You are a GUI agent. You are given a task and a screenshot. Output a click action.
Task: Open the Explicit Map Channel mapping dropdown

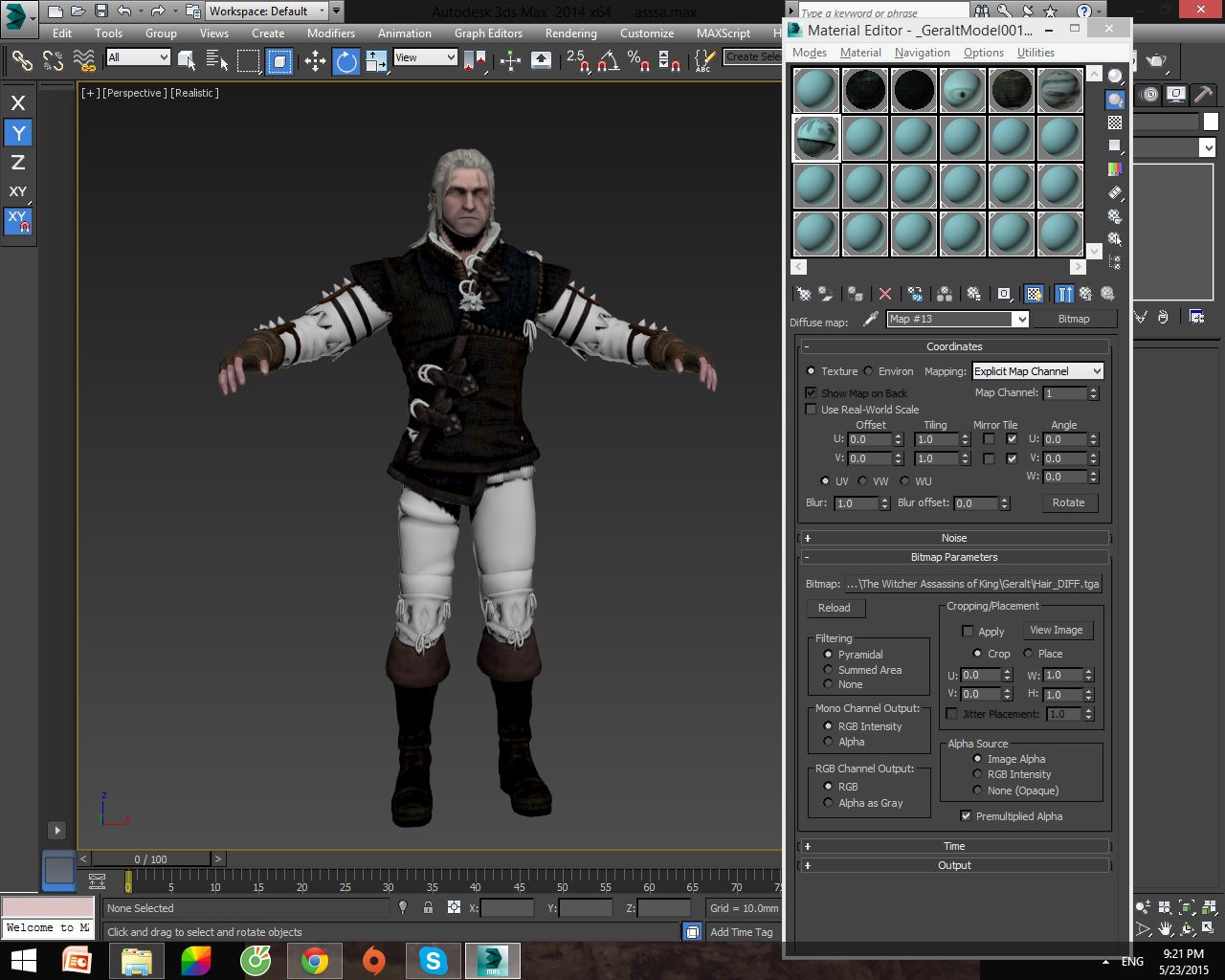click(x=1038, y=371)
